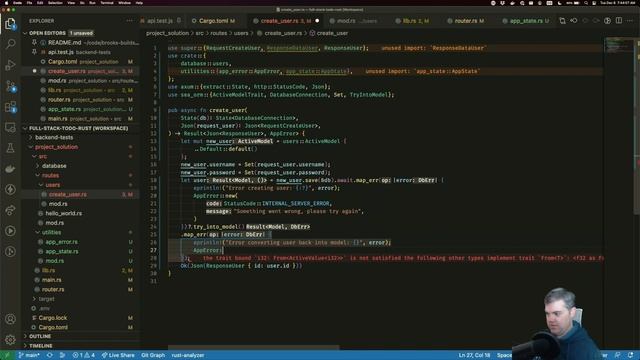The image size is (640, 360).
Task: Click the open changes icon in editor toolbar
Action: point(562,21)
